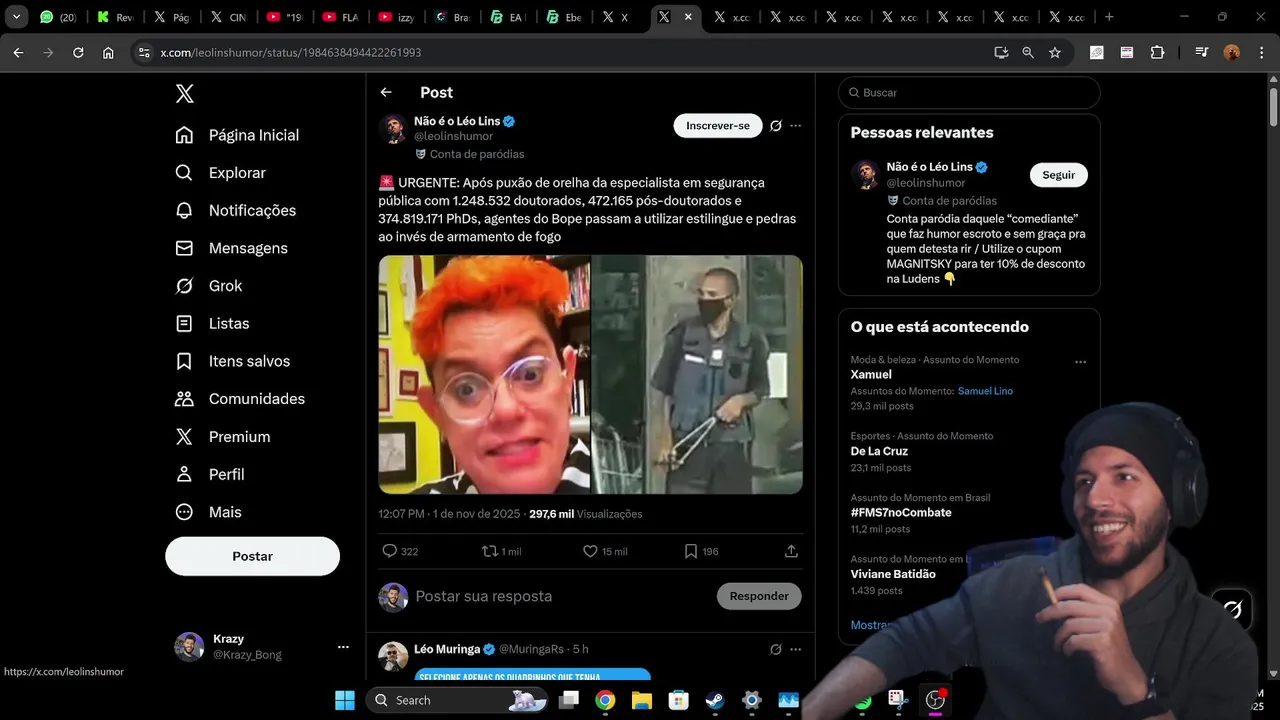
Task: Open Listas in the sidebar
Action: 212,324
